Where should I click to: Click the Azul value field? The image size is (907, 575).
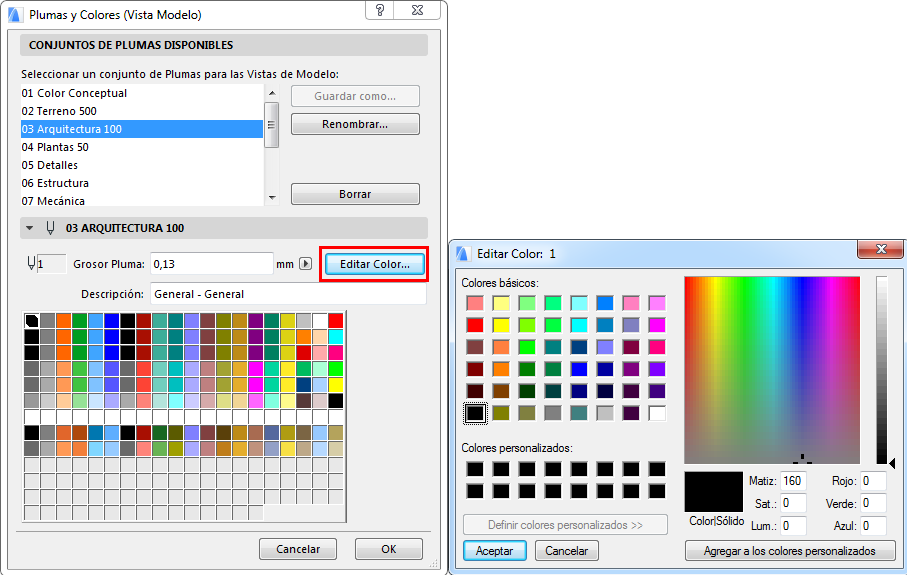[873, 526]
